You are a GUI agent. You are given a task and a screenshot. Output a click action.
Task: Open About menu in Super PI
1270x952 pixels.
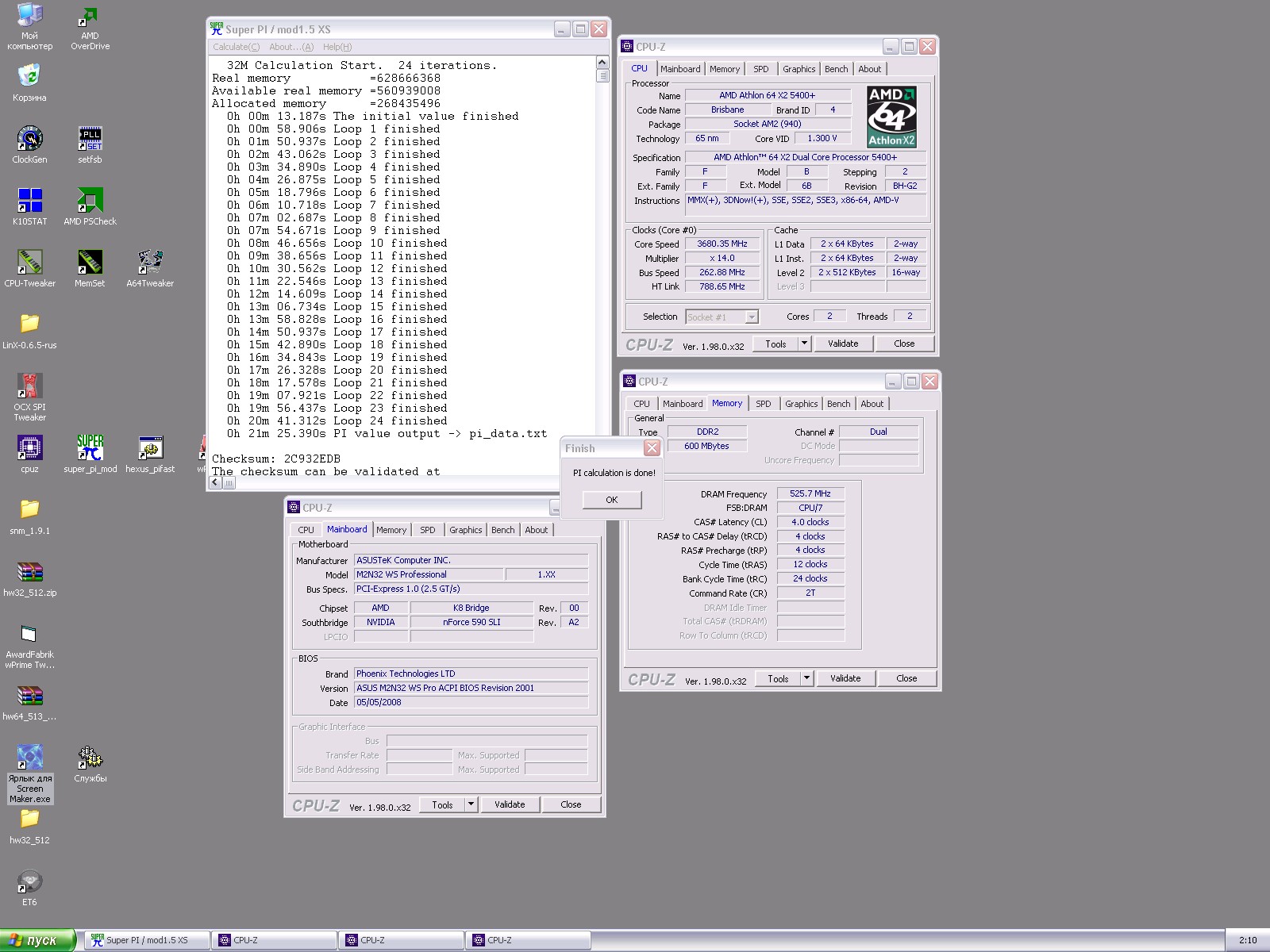coord(291,47)
